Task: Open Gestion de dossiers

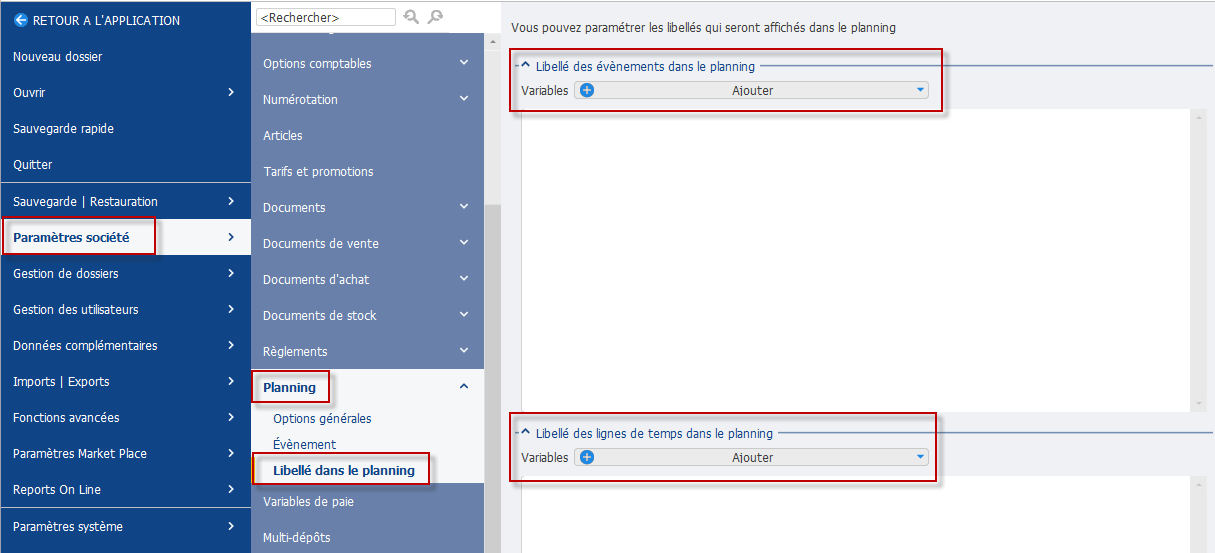Action: (x=125, y=273)
